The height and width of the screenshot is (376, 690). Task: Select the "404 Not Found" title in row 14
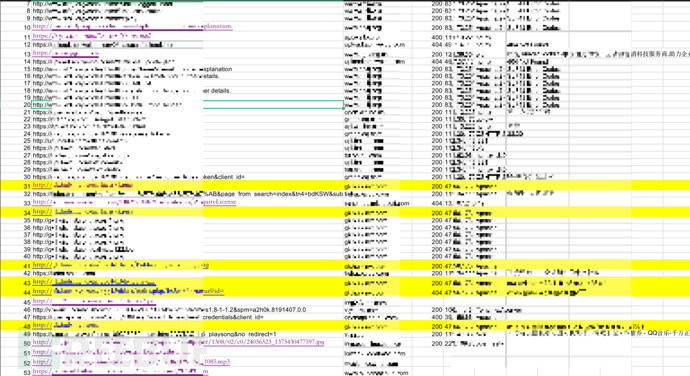(x=528, y=62)
